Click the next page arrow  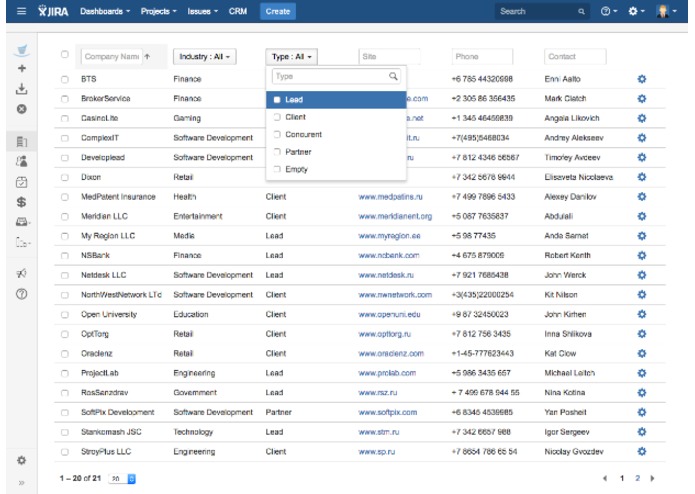click(652, 478)
